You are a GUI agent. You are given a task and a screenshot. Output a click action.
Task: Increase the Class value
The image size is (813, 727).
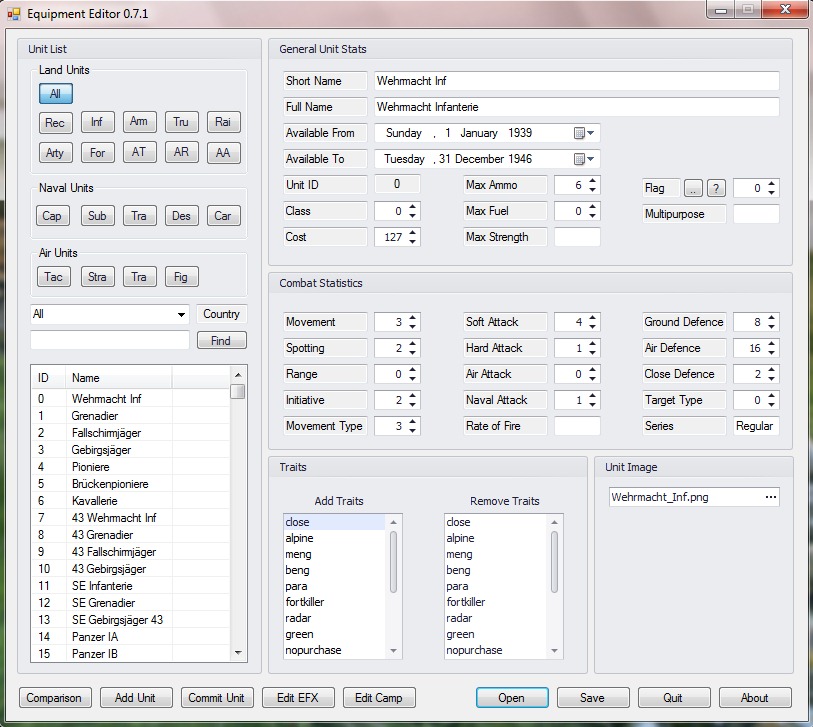pos(412,206)
